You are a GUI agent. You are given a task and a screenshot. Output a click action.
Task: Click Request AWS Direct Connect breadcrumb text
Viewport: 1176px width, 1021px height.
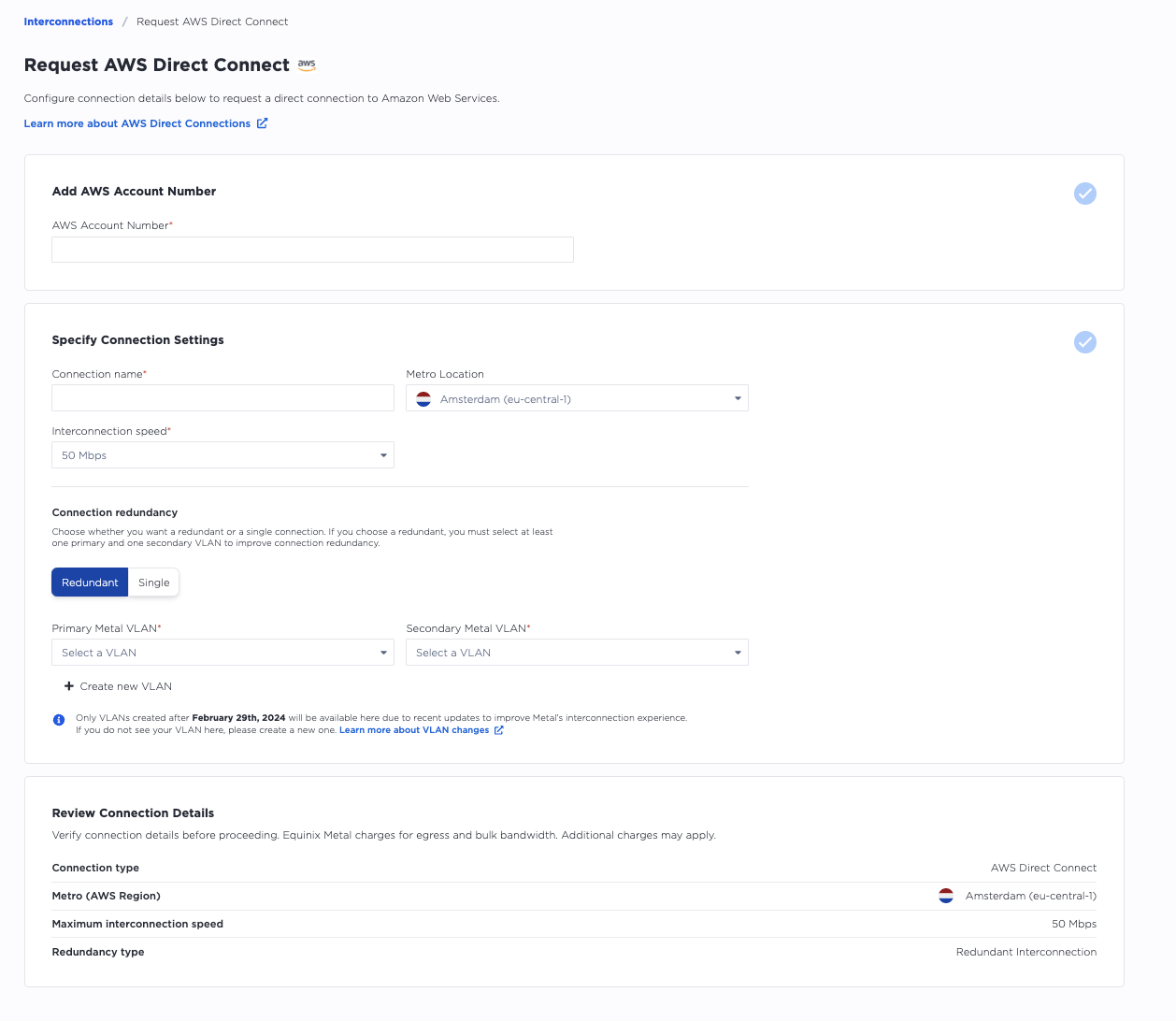pyautogui.click(x=212, y=22)
